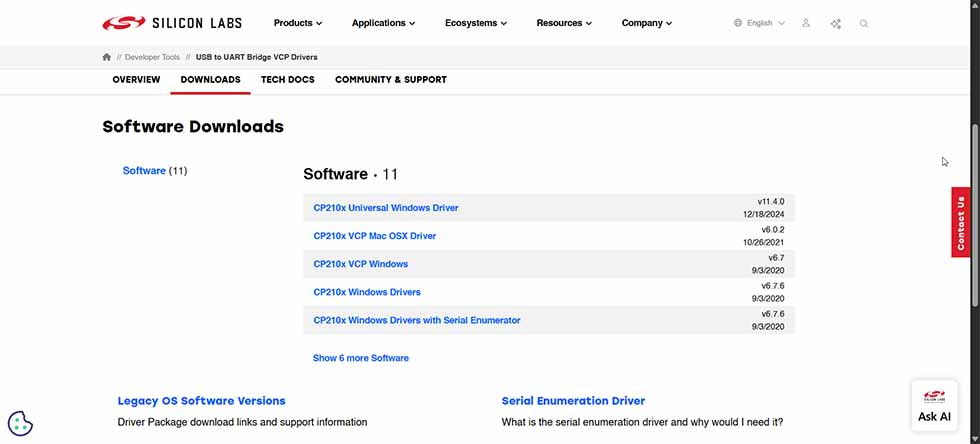Image resolution: width=980 pixels, height=444 pixels.
Task: Open the user account icon
Action: pyautogui.click(x=806, y=23)
